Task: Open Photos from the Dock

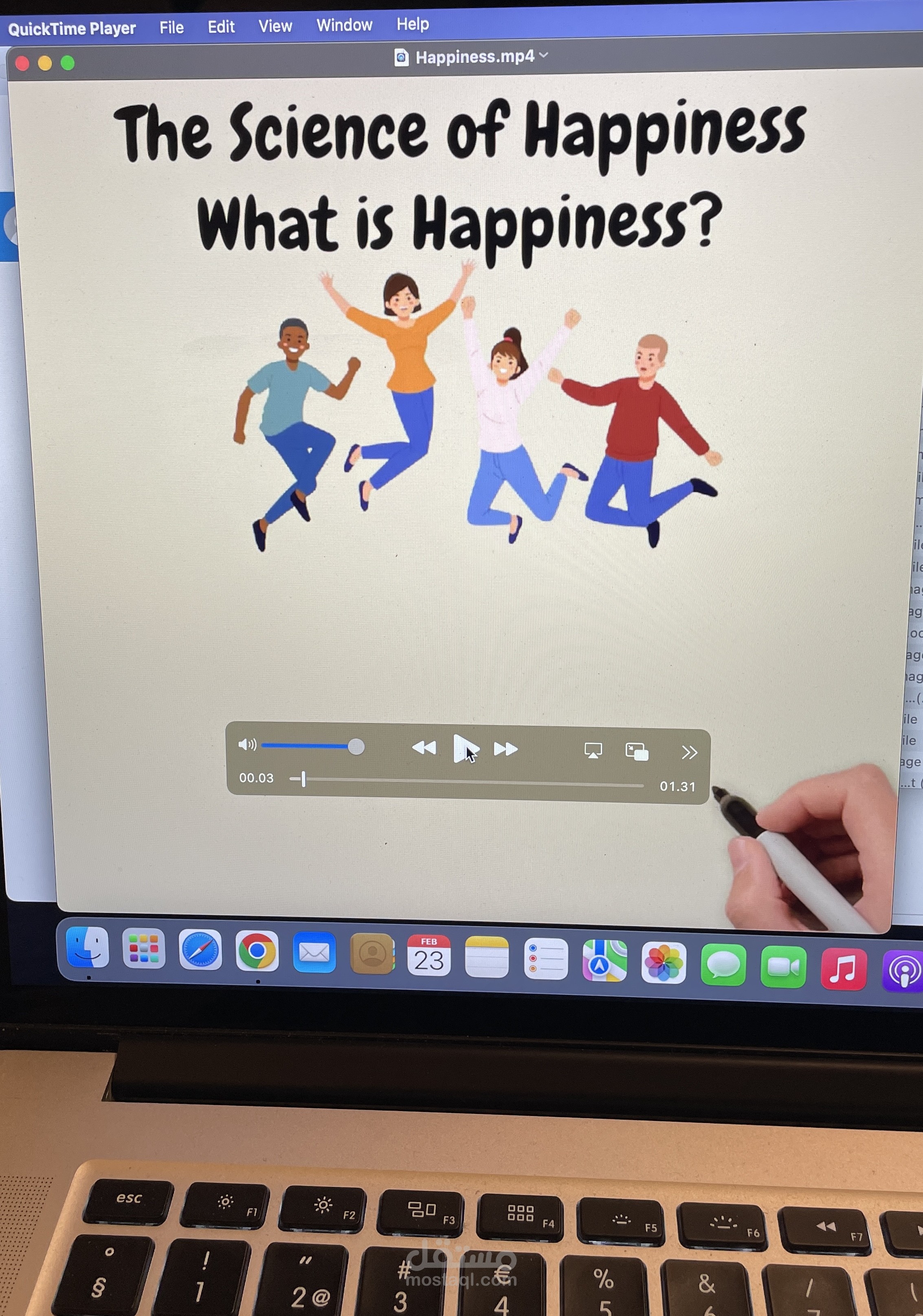Action: (x=664, y=963)
